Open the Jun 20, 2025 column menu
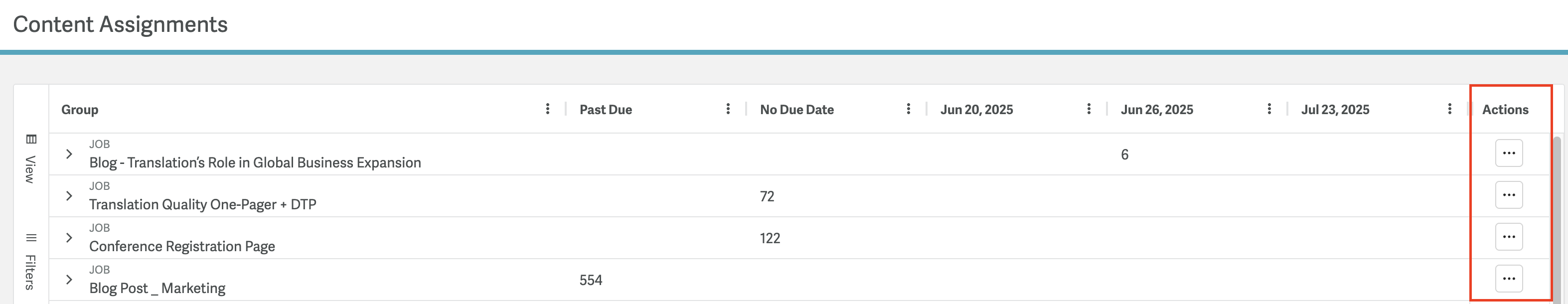This screenshot has width=1568, height=304. (1089, 109)
